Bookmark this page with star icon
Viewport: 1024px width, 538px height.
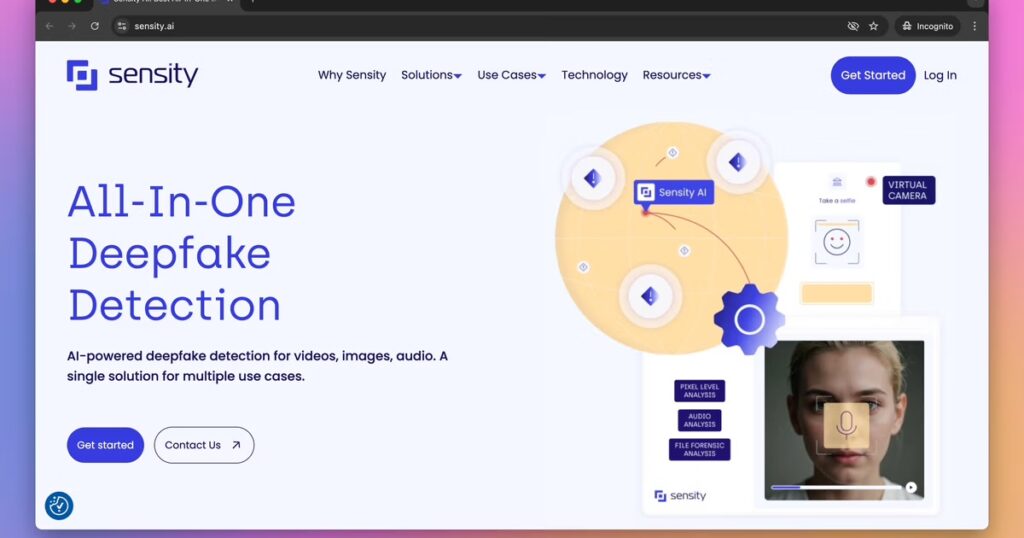coord(874,26)
